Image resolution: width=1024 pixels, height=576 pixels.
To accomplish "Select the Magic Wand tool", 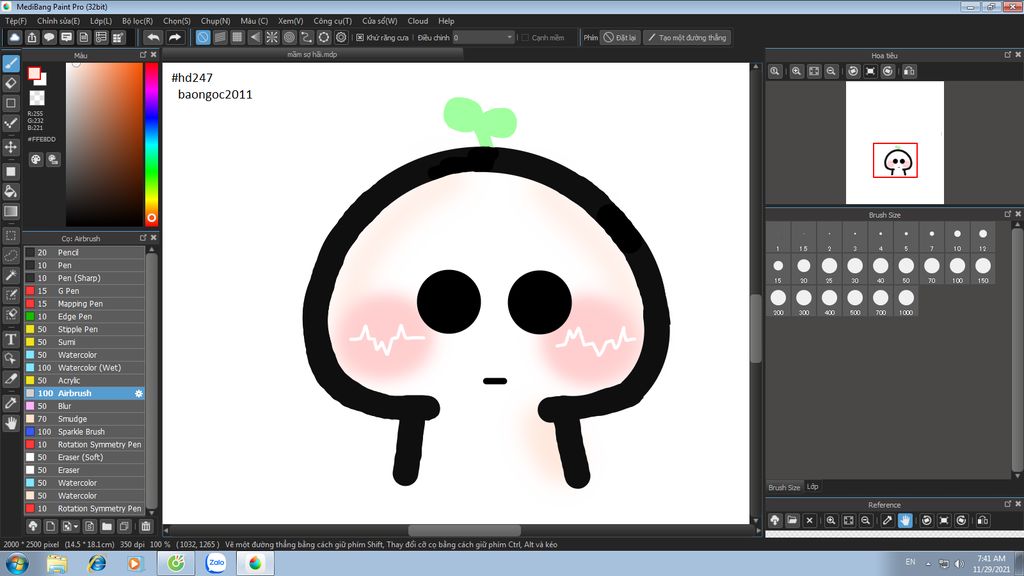I will 11,275.
